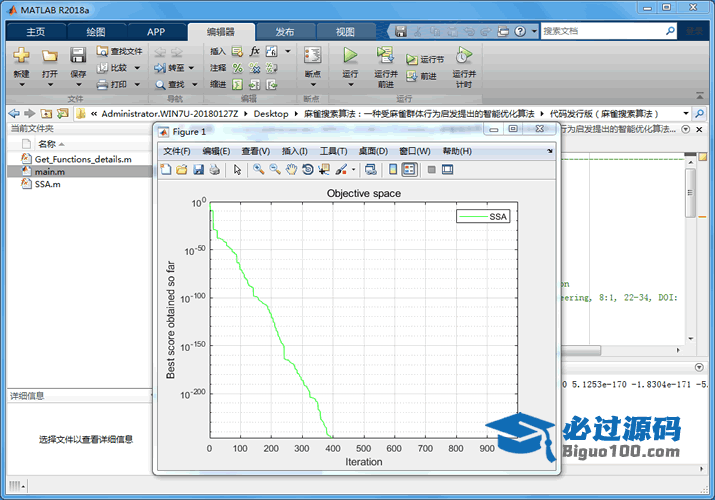Select the Pan hand tool
The width and height of the screenshot is (715, 500).
click(x=291, y=169)
